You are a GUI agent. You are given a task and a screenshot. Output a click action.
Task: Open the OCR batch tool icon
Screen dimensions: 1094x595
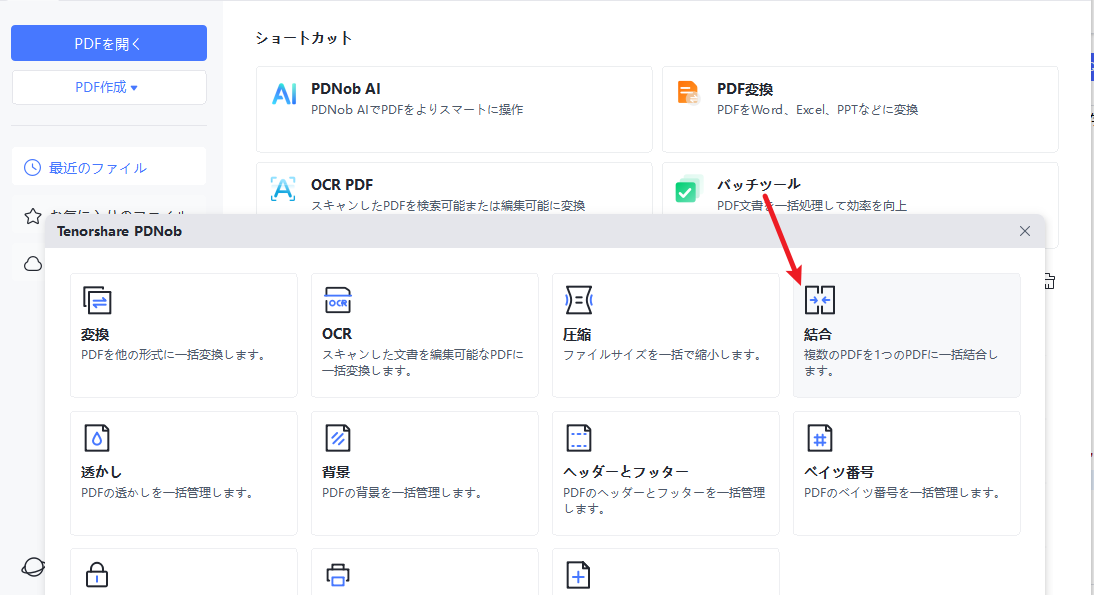pos(338,299)
